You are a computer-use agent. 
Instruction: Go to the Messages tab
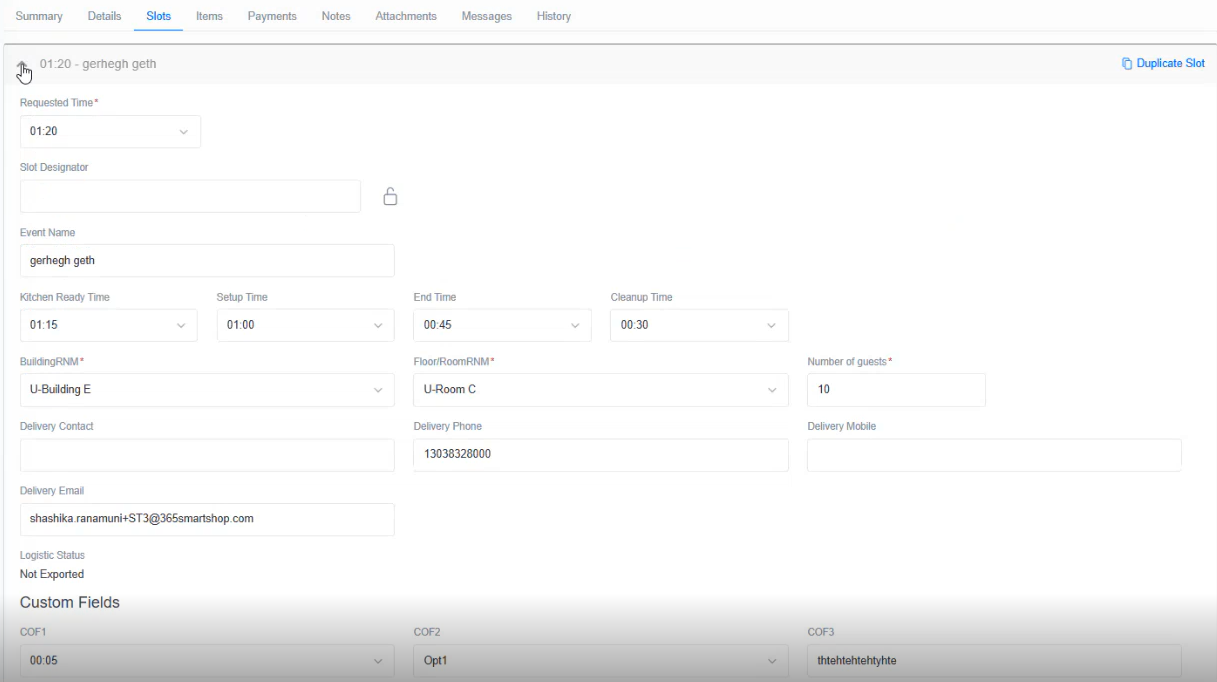click(486, 16)
